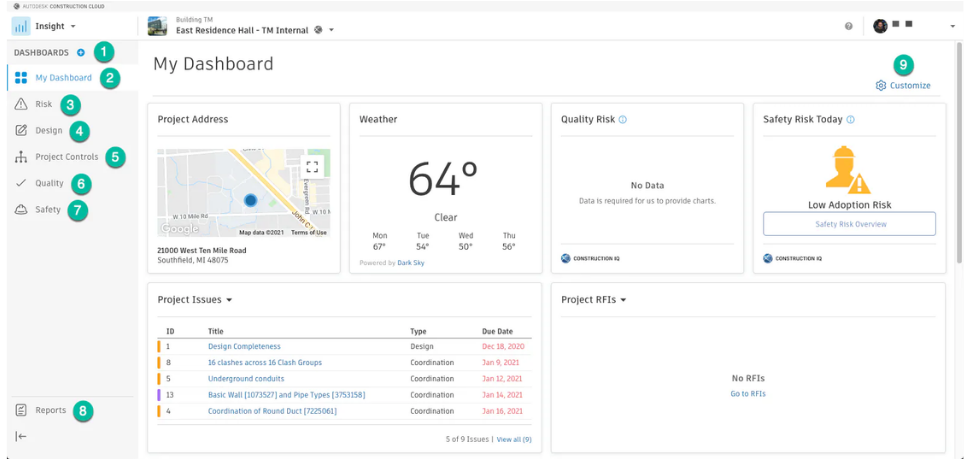The height and width of the screenshot is (459, 968).
Task: Expand the map to fullscreen
Action: (312, 167)
